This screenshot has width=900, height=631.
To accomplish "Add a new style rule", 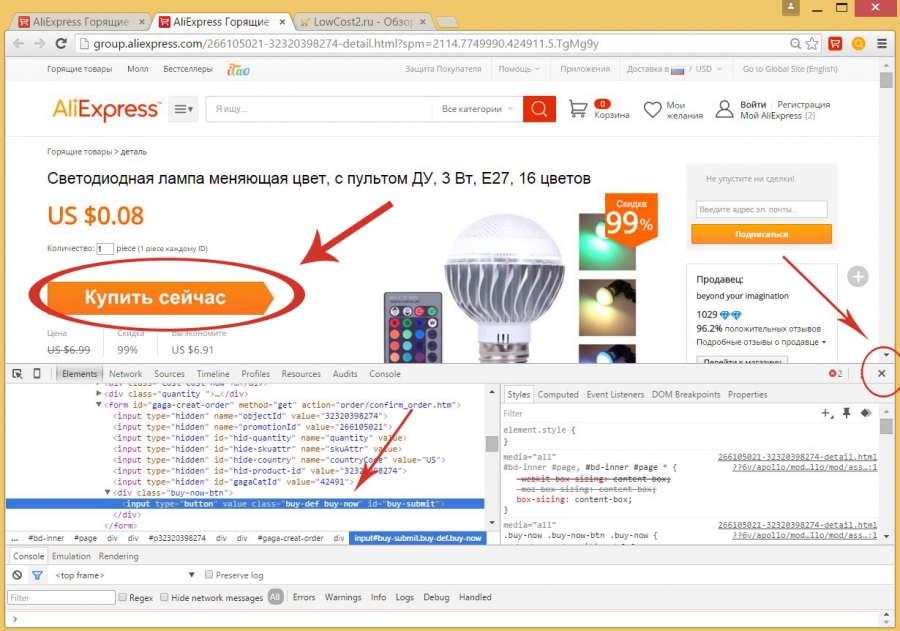I will pos(827,413).
